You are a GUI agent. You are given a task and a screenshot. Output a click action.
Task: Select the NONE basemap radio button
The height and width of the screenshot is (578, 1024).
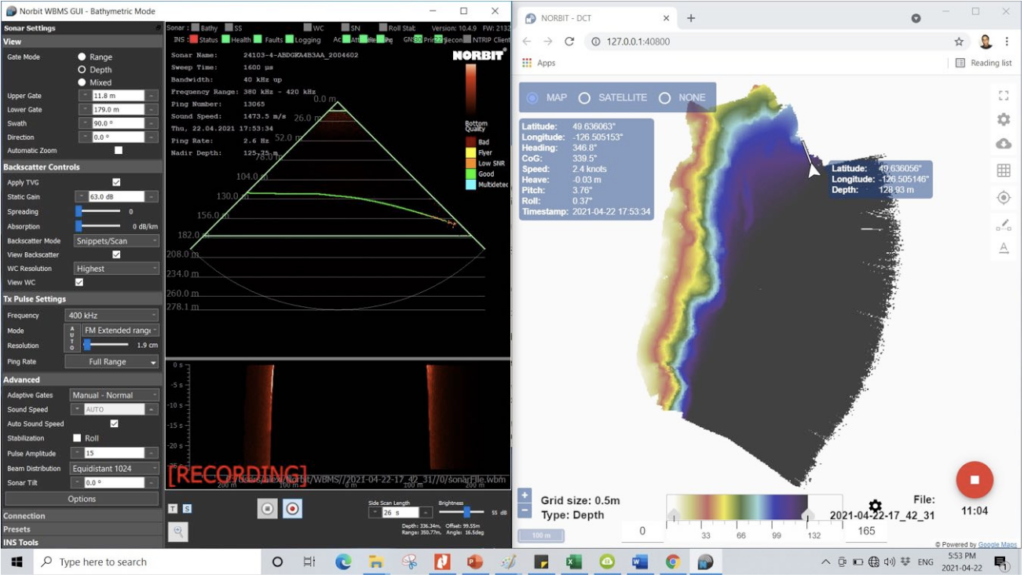[x=664, y=98]
